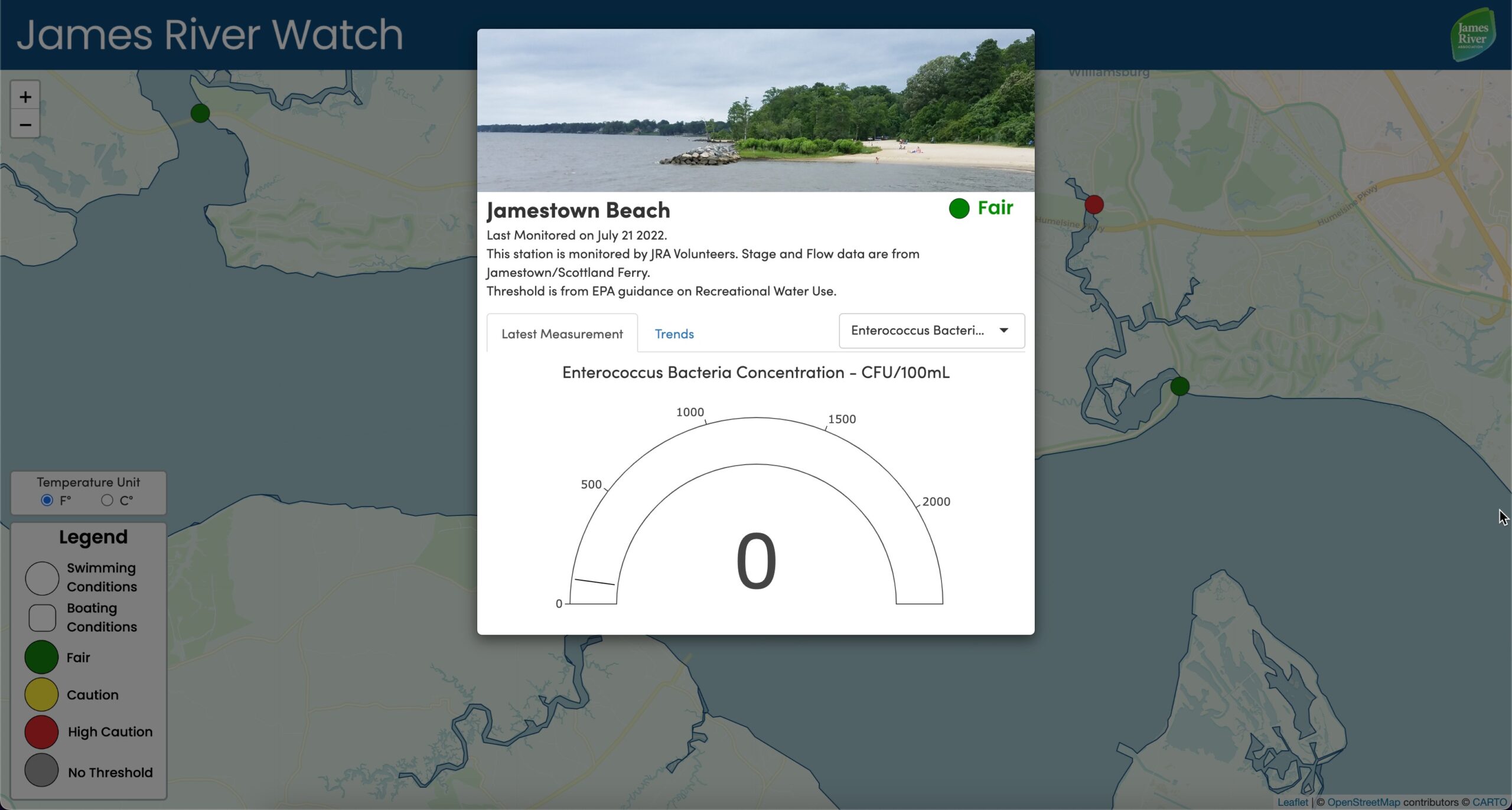Click the map zoom in plus button
Screen dimensions: 1512x810
click(25, 97)
